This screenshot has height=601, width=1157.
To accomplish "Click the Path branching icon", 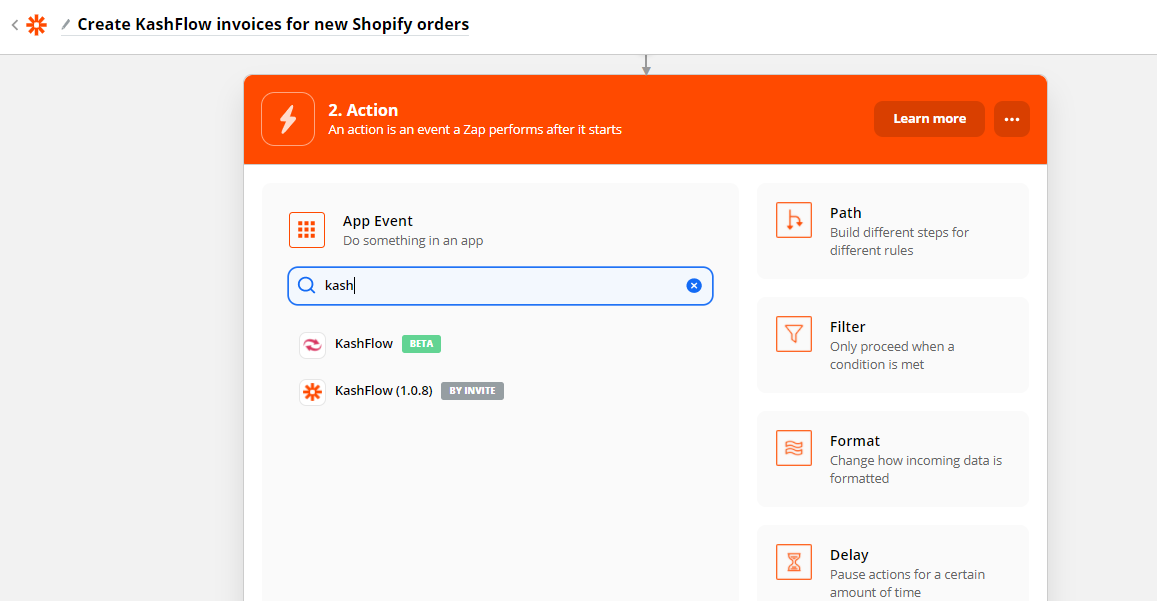I will (x=794, y=220).
